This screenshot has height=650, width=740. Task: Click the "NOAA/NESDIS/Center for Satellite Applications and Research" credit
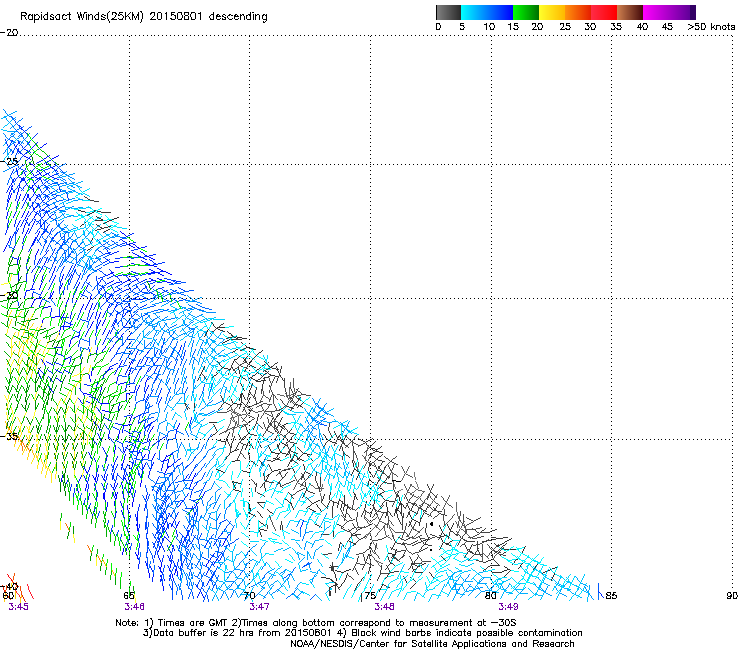[x=432, y=644]
